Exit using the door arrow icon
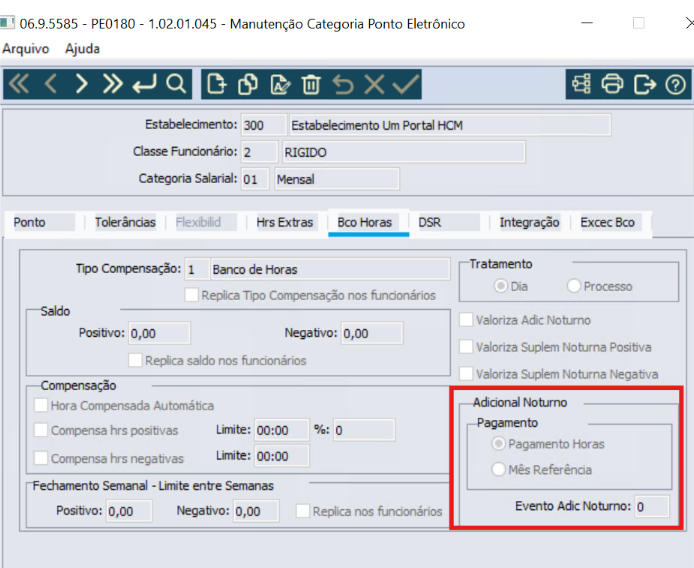 point(644,84)
